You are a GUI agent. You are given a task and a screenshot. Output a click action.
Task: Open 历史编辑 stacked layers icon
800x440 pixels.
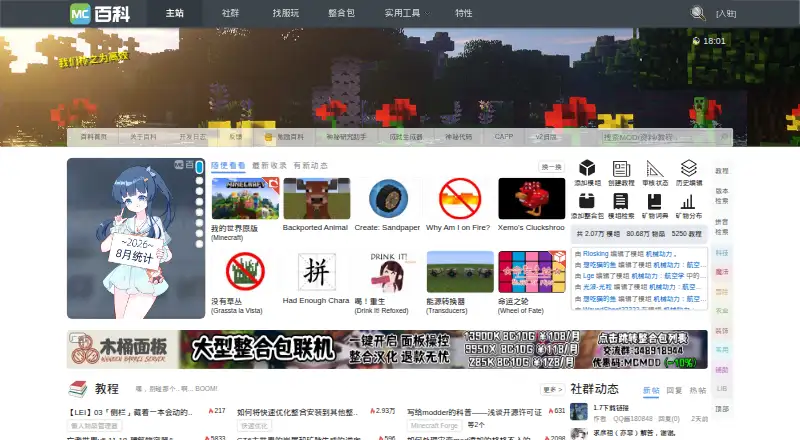click(x=689, y=168)
